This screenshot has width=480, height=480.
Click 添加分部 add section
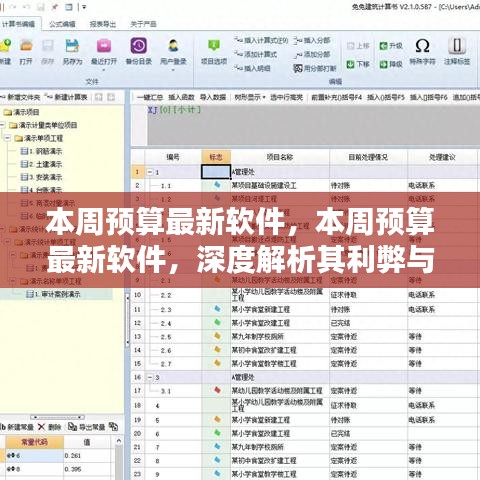coord(312,54)
